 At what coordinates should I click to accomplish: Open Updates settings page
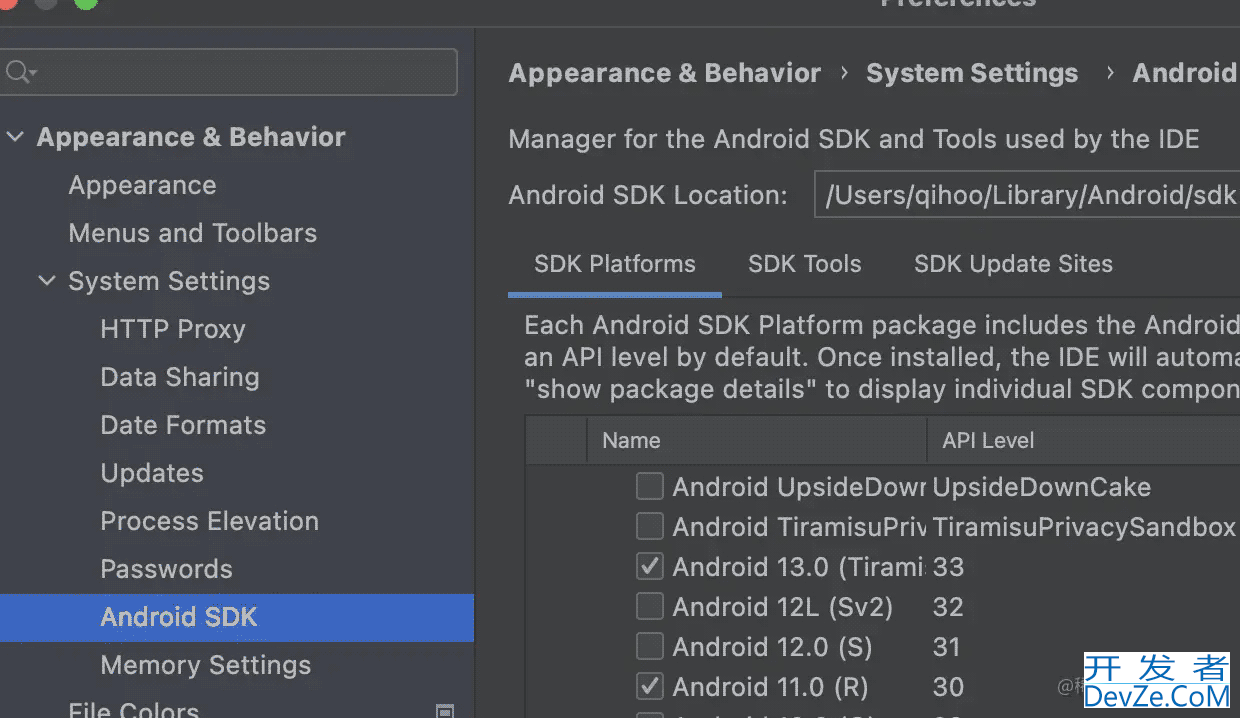click(152, 473)
